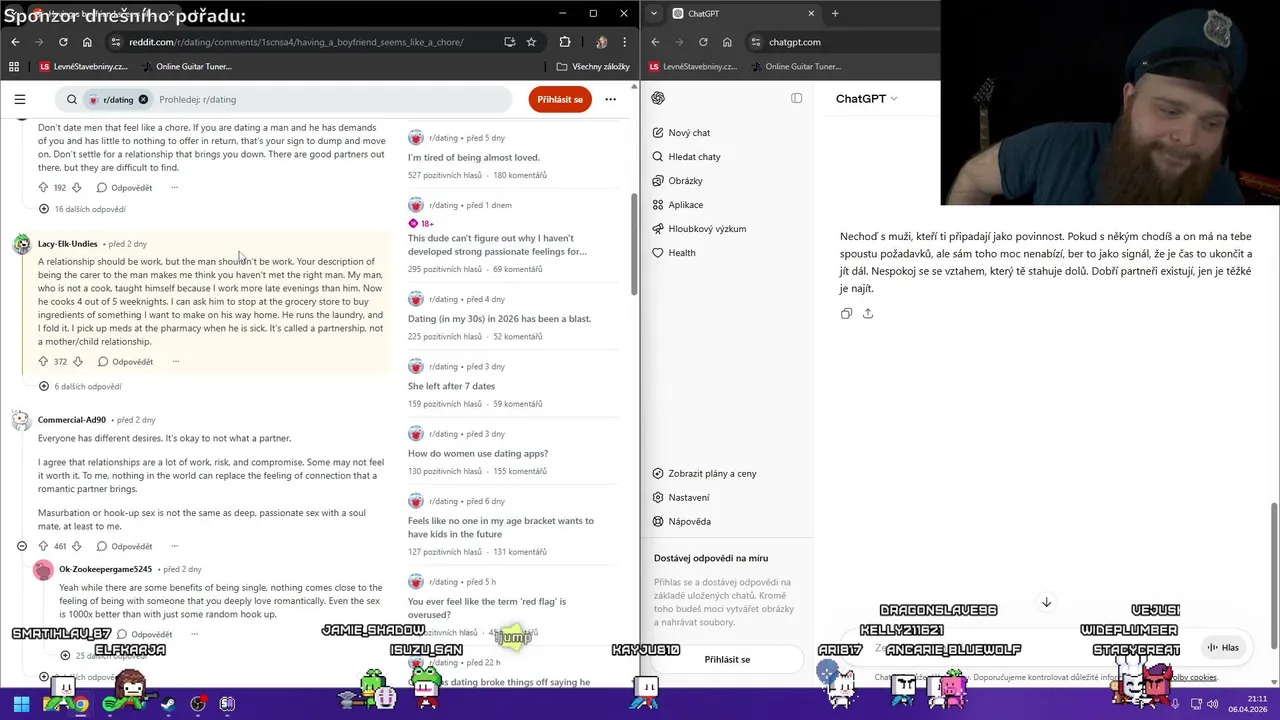Close the ChatGPT browser tab
Image resolution: width=1280 pixels, height=720 pixels.
811,14
